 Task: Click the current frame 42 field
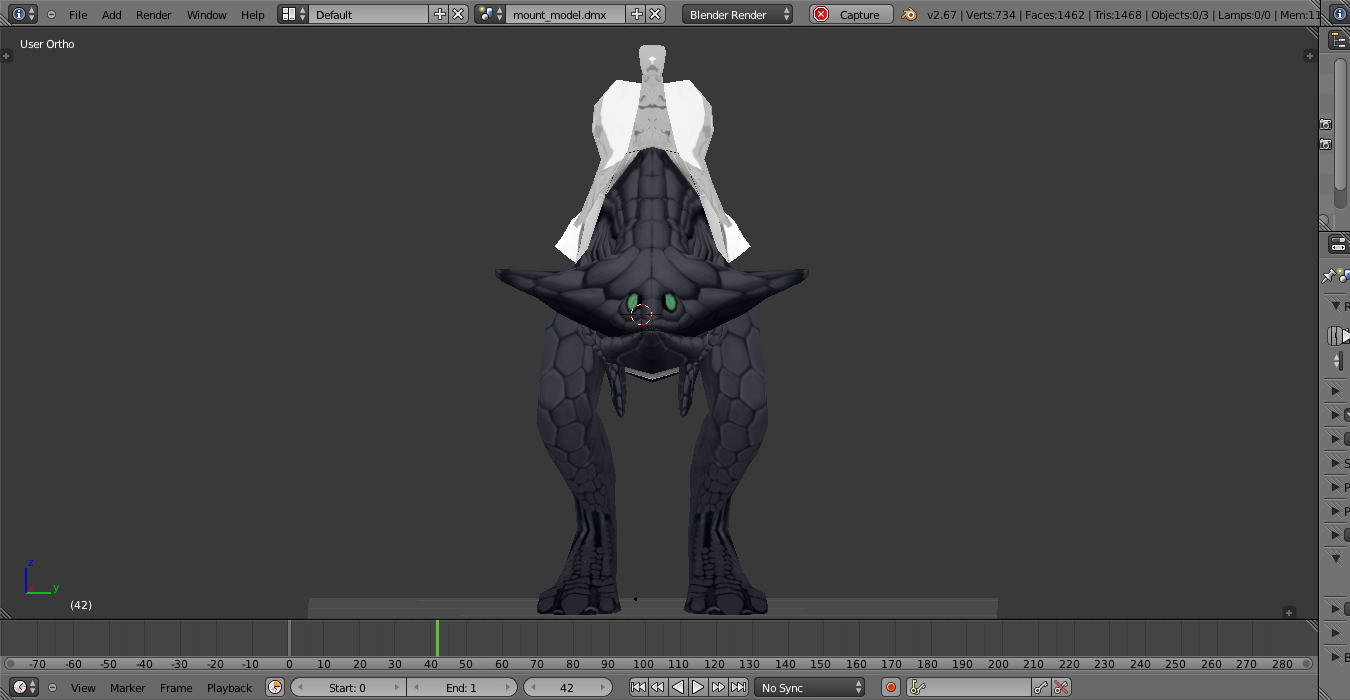tap(567, 687)
